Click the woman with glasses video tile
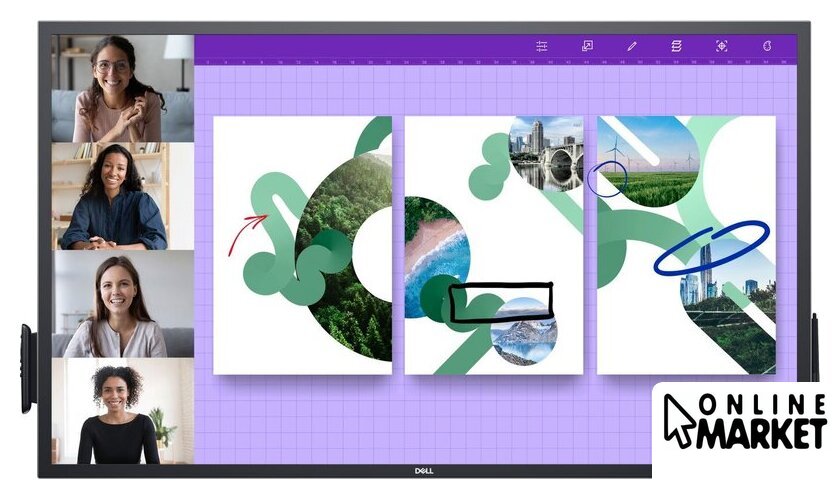 tap(122, 89)
